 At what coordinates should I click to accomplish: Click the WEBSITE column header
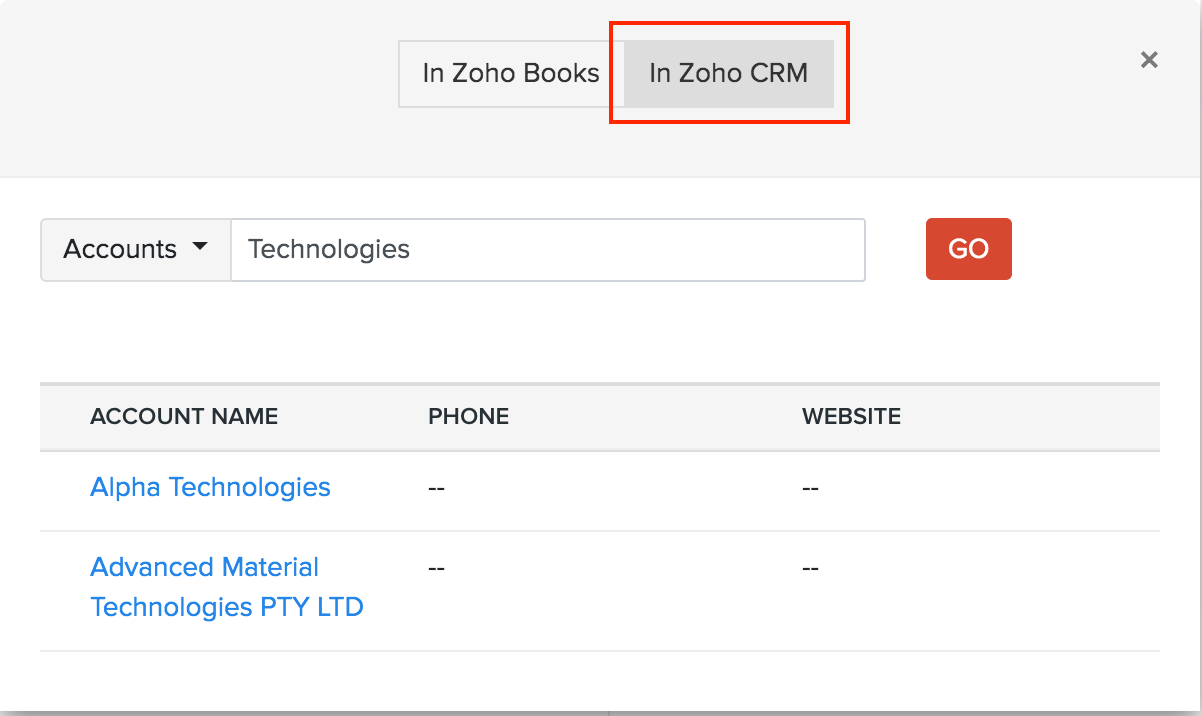coord(851,416)
